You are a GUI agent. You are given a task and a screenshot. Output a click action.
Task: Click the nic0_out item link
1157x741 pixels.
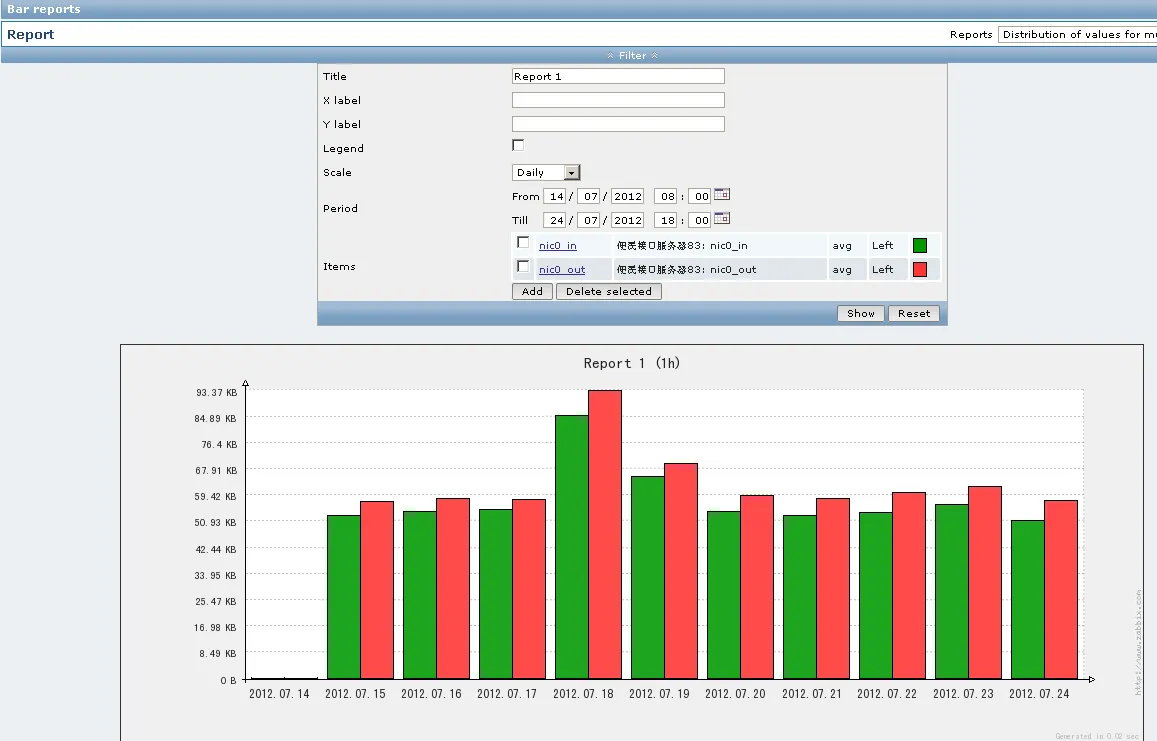tap(562, 270)
